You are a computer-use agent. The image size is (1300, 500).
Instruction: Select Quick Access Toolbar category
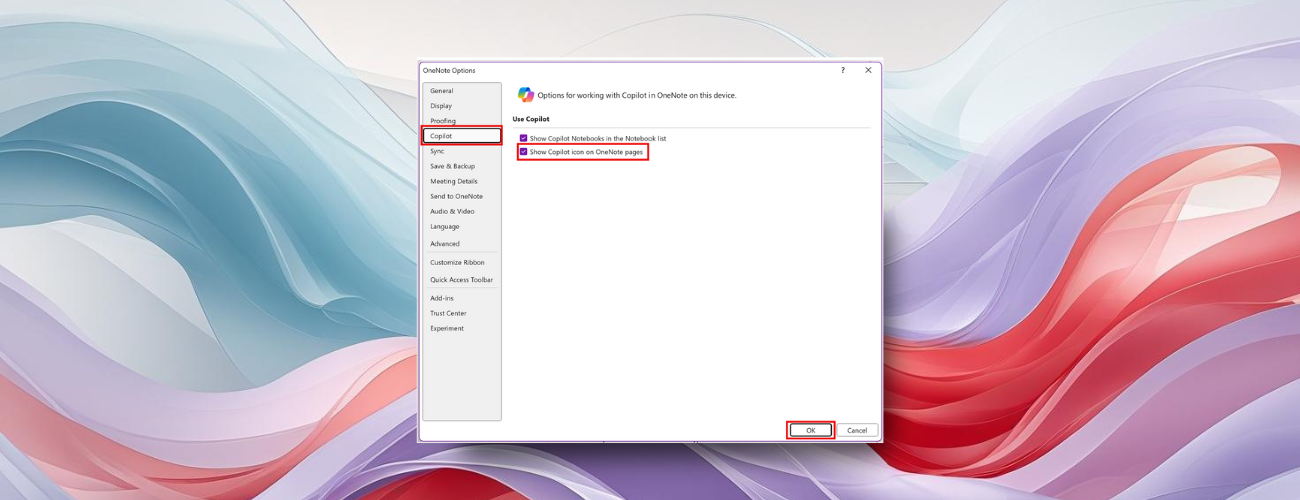461,280
